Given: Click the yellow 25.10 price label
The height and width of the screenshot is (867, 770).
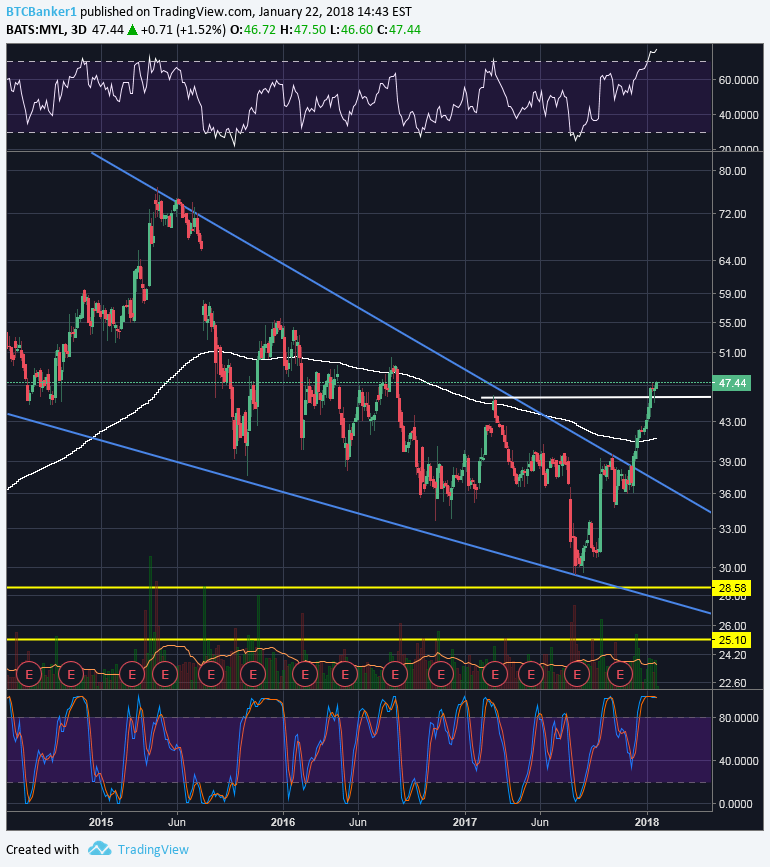Looking at the screenshot, I should (732, 640).
